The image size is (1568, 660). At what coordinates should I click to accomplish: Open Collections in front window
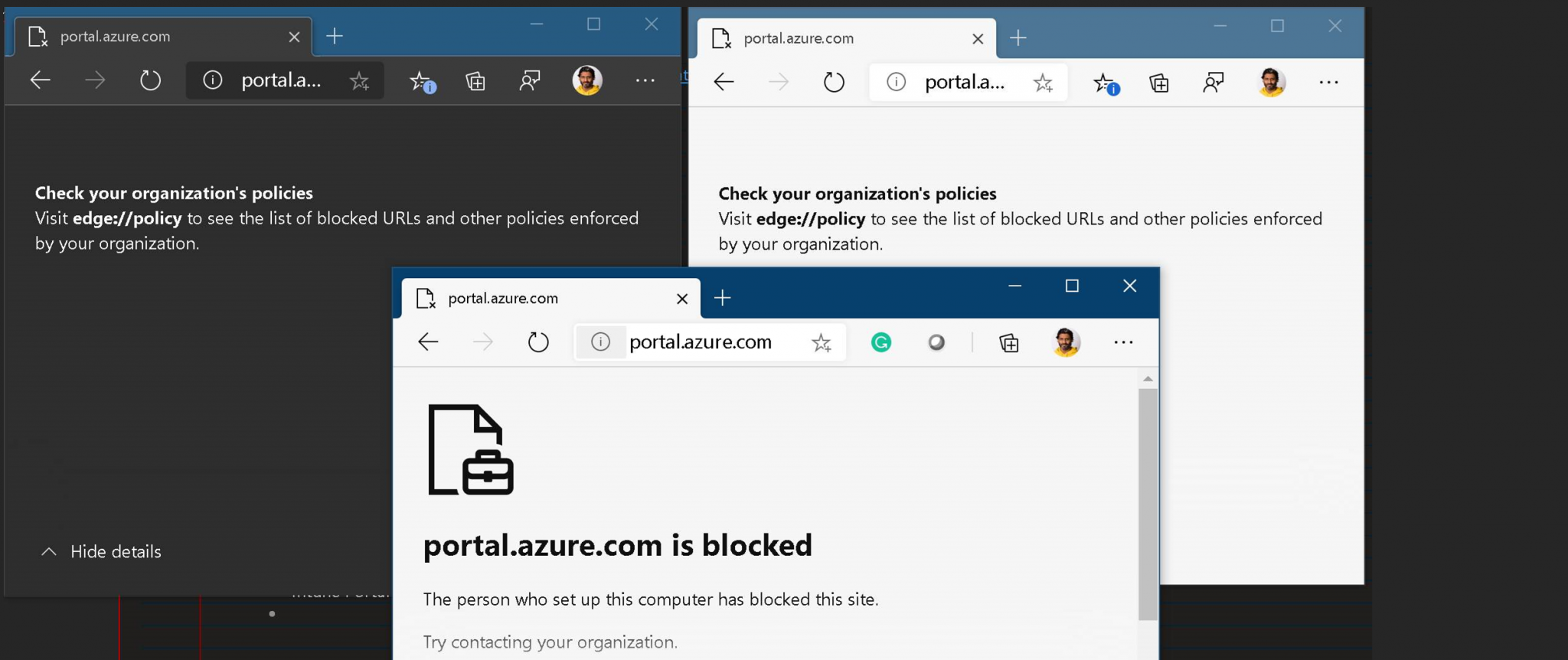tap(1009, 342)
